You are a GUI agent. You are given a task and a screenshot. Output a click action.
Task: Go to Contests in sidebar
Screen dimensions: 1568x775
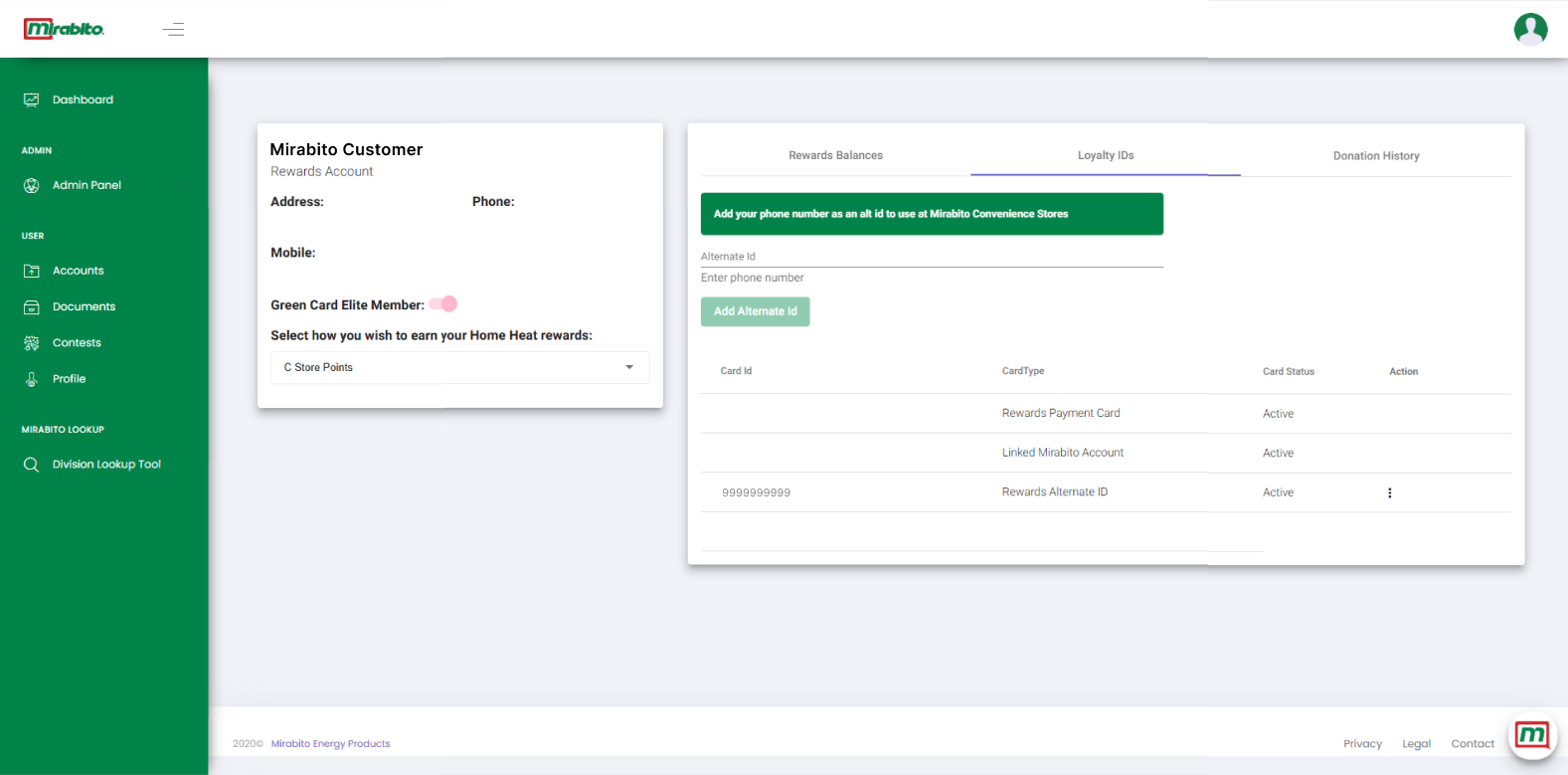pos(77,342)
